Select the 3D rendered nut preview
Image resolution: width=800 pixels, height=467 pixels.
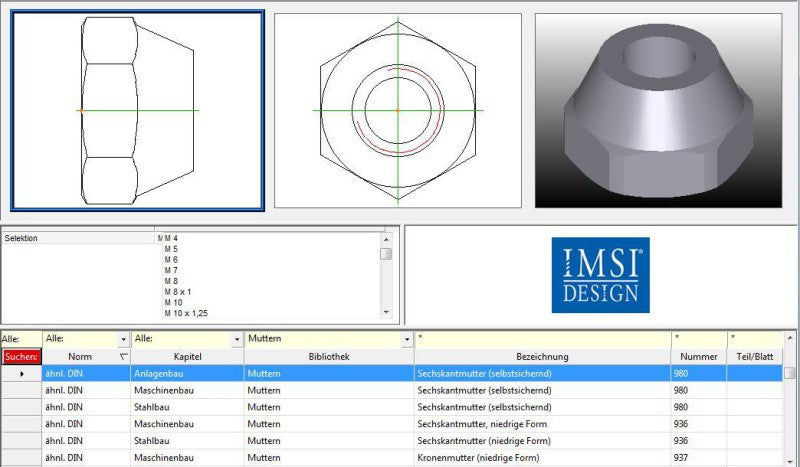pyautogui.click(x=659, y=110)
